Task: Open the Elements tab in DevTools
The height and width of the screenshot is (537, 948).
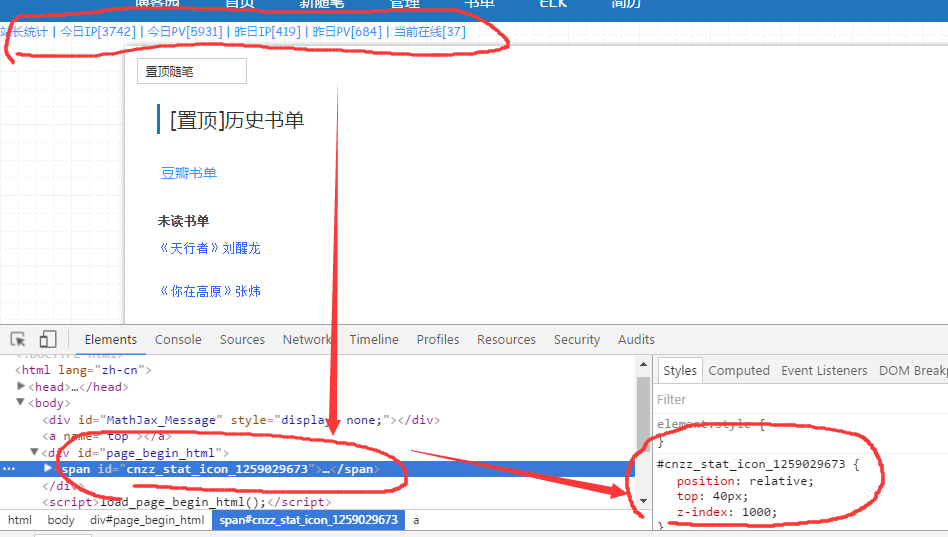Action: click(x=111, y=339)
